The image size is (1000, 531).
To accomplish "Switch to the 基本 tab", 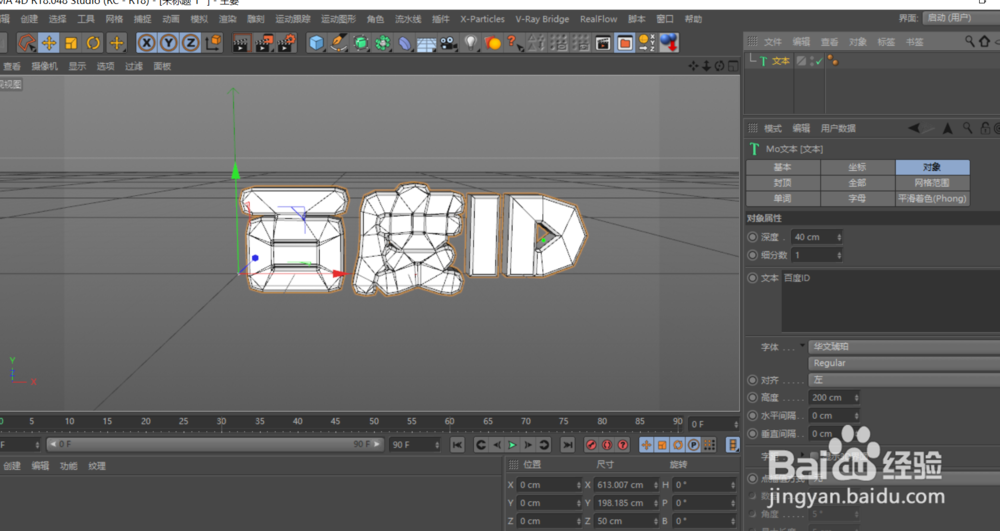I will pos(783,167).
